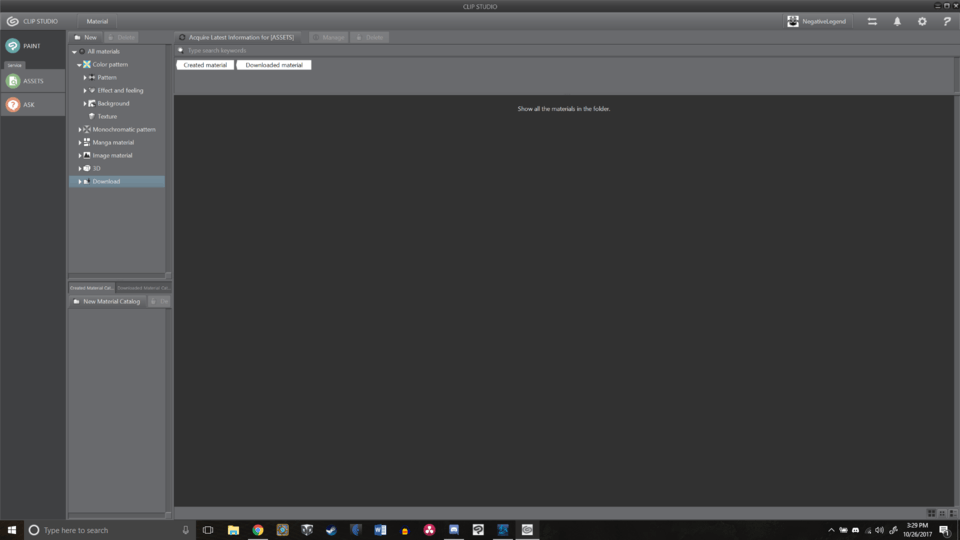Select the Manga material label
The width and height of the screenshot is (960, 540).
click(x=113, y=143)
